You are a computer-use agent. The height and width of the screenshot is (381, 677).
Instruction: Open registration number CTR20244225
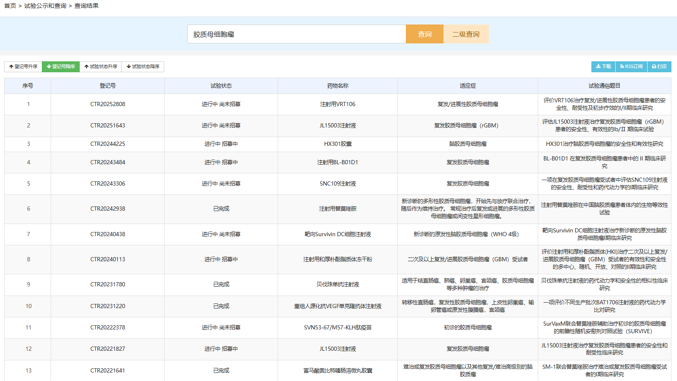tap(108, 144)
